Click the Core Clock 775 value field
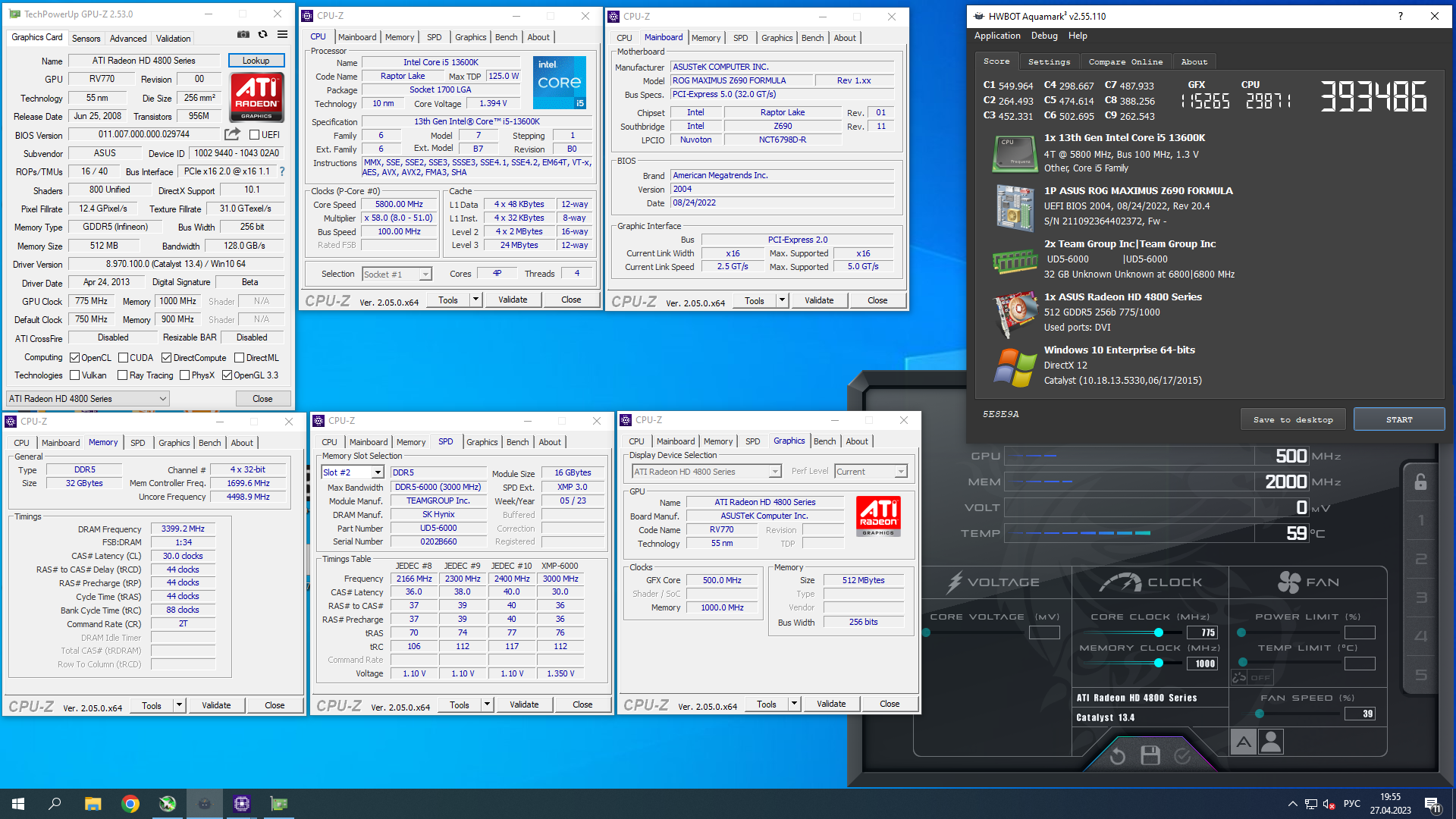Viewport: 1456px width, 819px height. click(x=1202, y=632)
